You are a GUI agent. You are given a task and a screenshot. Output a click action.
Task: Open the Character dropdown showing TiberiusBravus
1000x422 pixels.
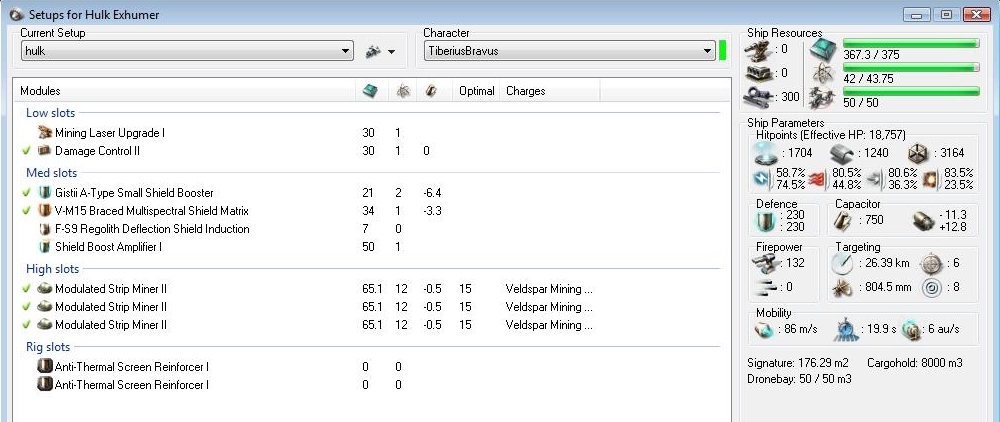(x=570, y=51)
